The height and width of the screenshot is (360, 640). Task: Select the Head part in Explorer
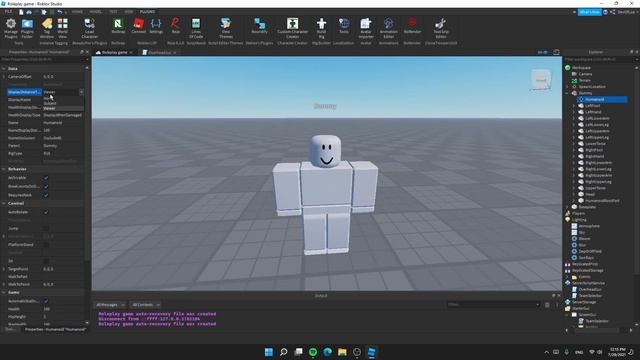coord(590,194)
